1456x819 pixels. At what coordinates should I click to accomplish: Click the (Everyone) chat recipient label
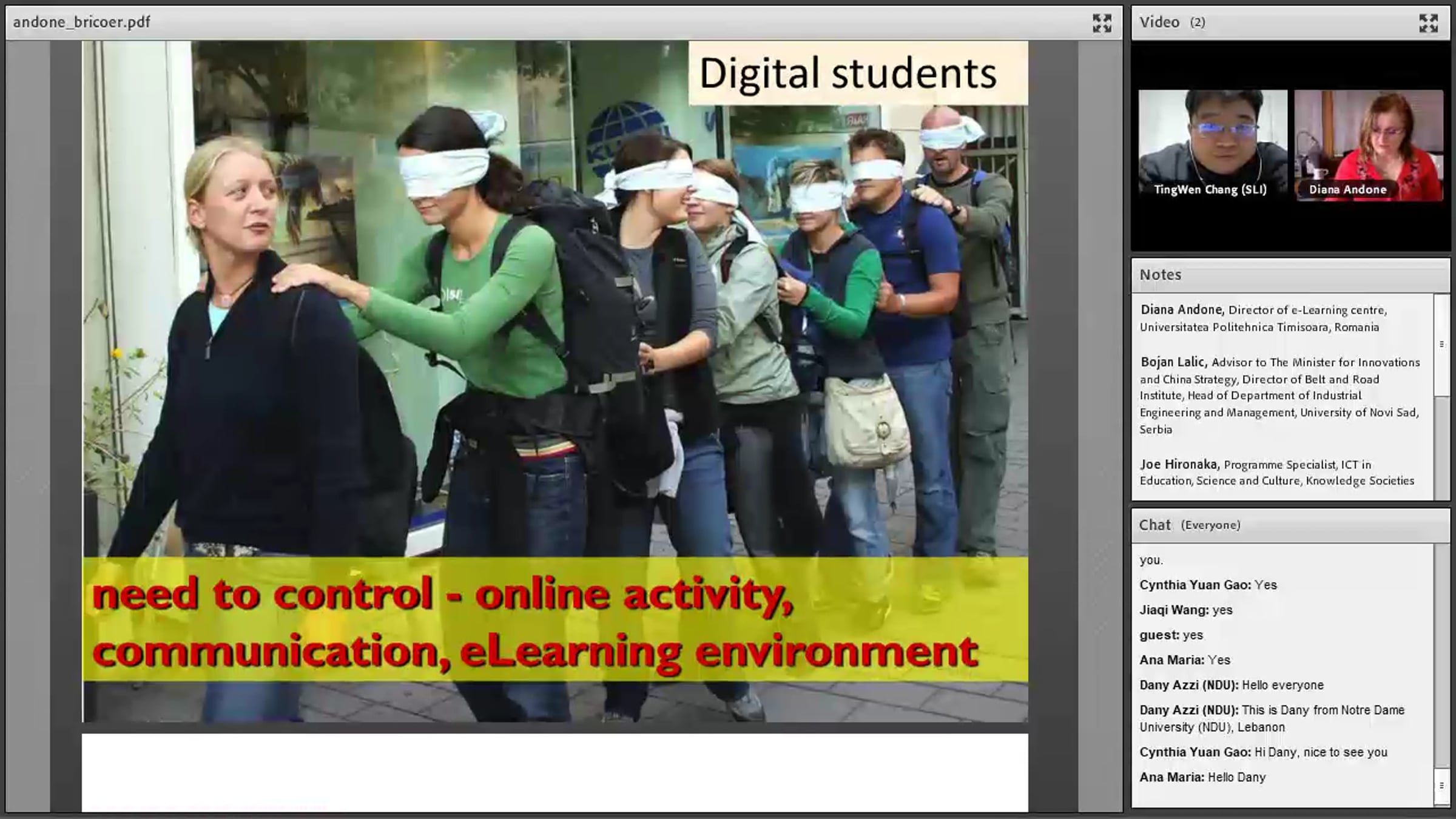click(x=1210, y=525)
